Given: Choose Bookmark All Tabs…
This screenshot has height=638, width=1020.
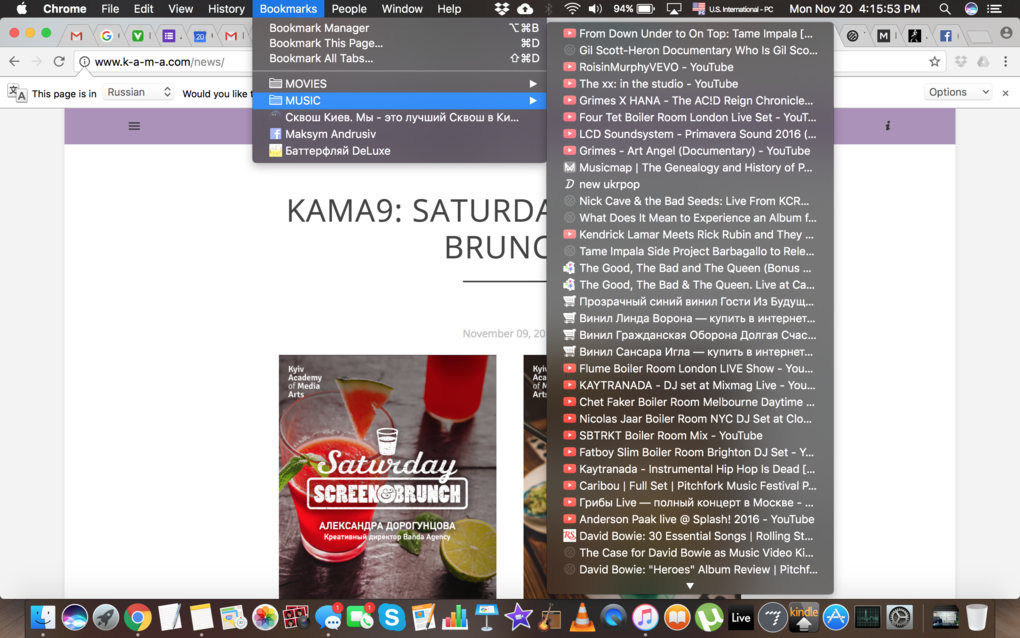Looking at the screenshot, I should pos(399,58).
